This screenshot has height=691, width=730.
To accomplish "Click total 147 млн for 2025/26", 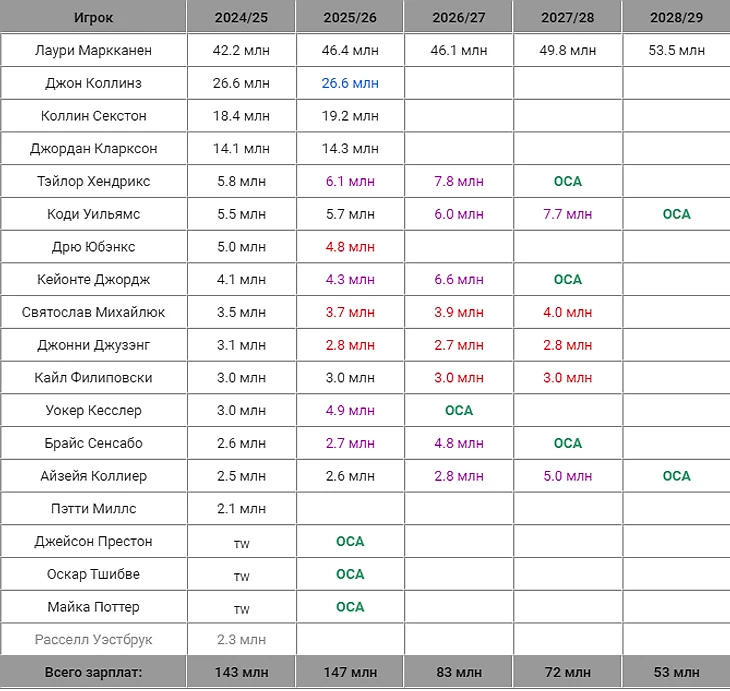I will tap(350, 672).
